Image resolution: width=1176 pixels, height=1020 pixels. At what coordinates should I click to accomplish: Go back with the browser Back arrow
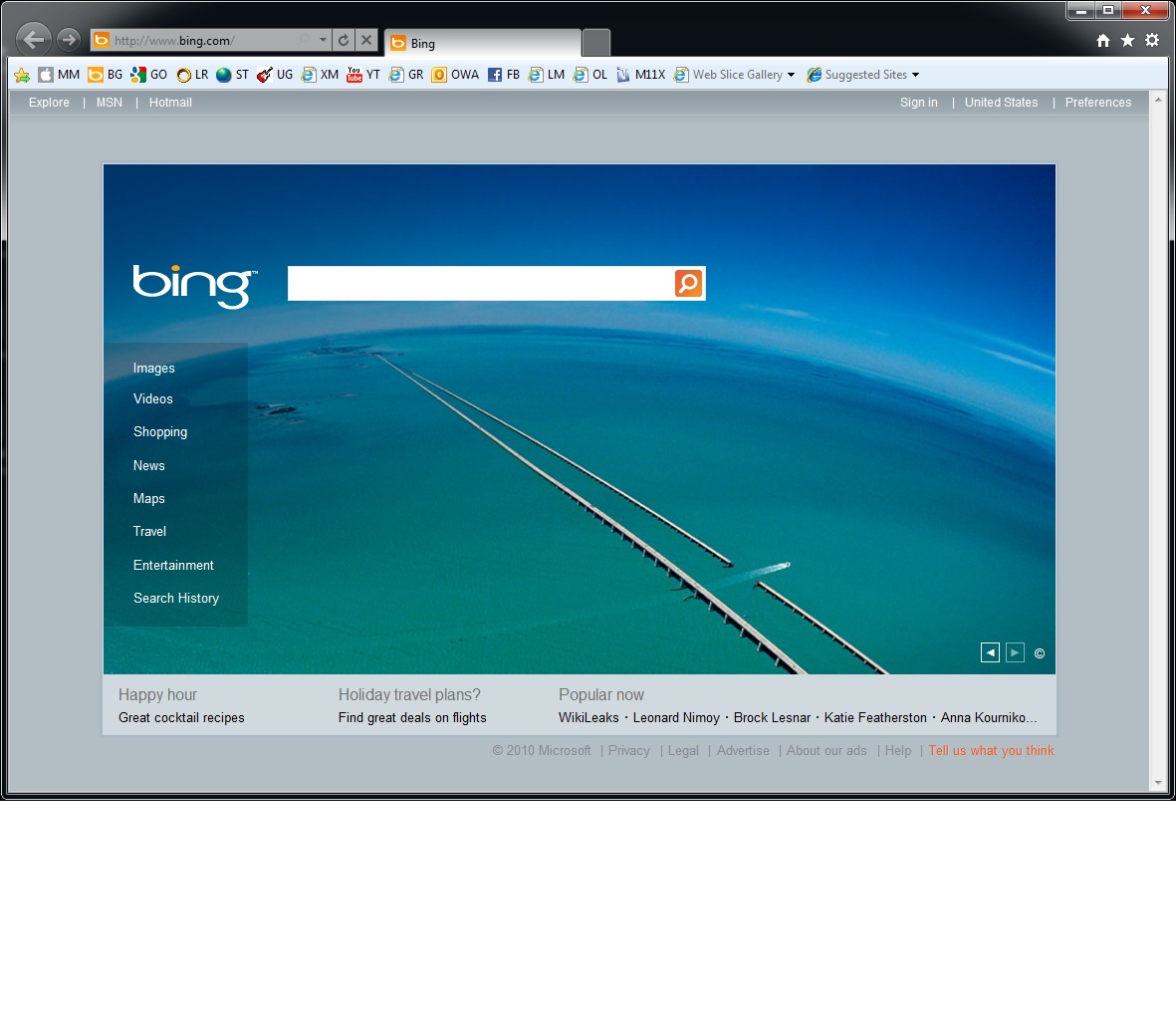34,39
